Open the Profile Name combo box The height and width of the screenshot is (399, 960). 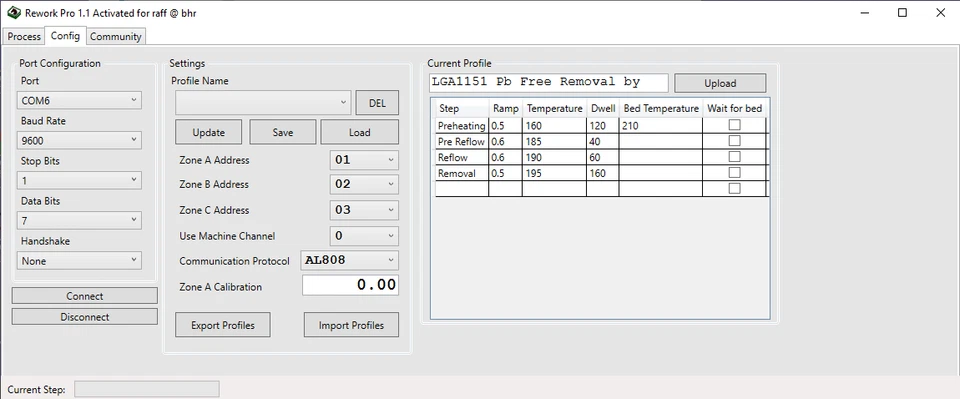tap(263, 103)
